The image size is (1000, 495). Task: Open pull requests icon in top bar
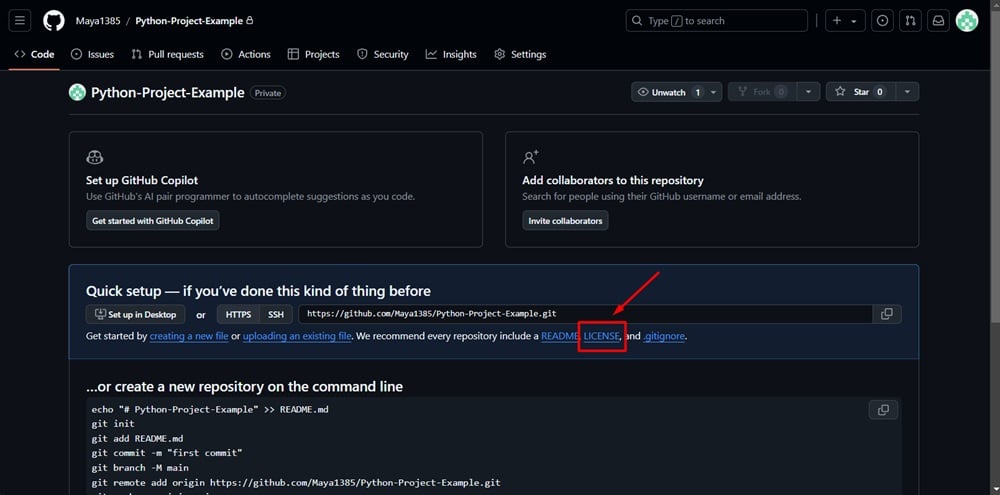click(911, 20)
